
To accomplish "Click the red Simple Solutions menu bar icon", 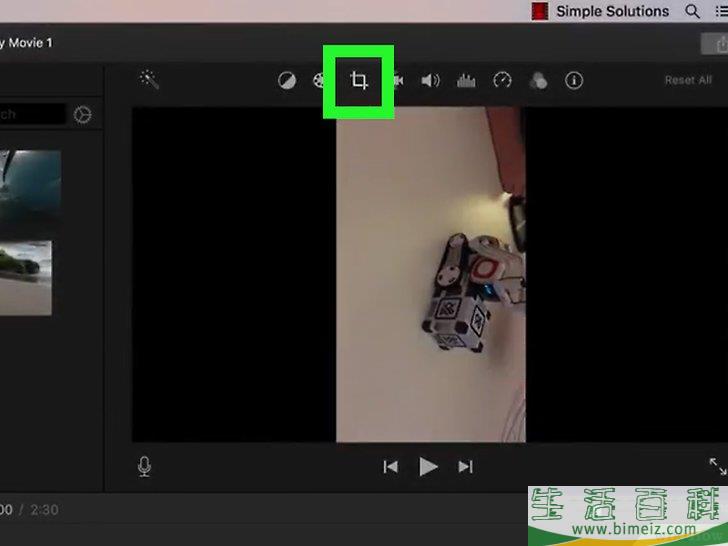I will click(540, 11).
